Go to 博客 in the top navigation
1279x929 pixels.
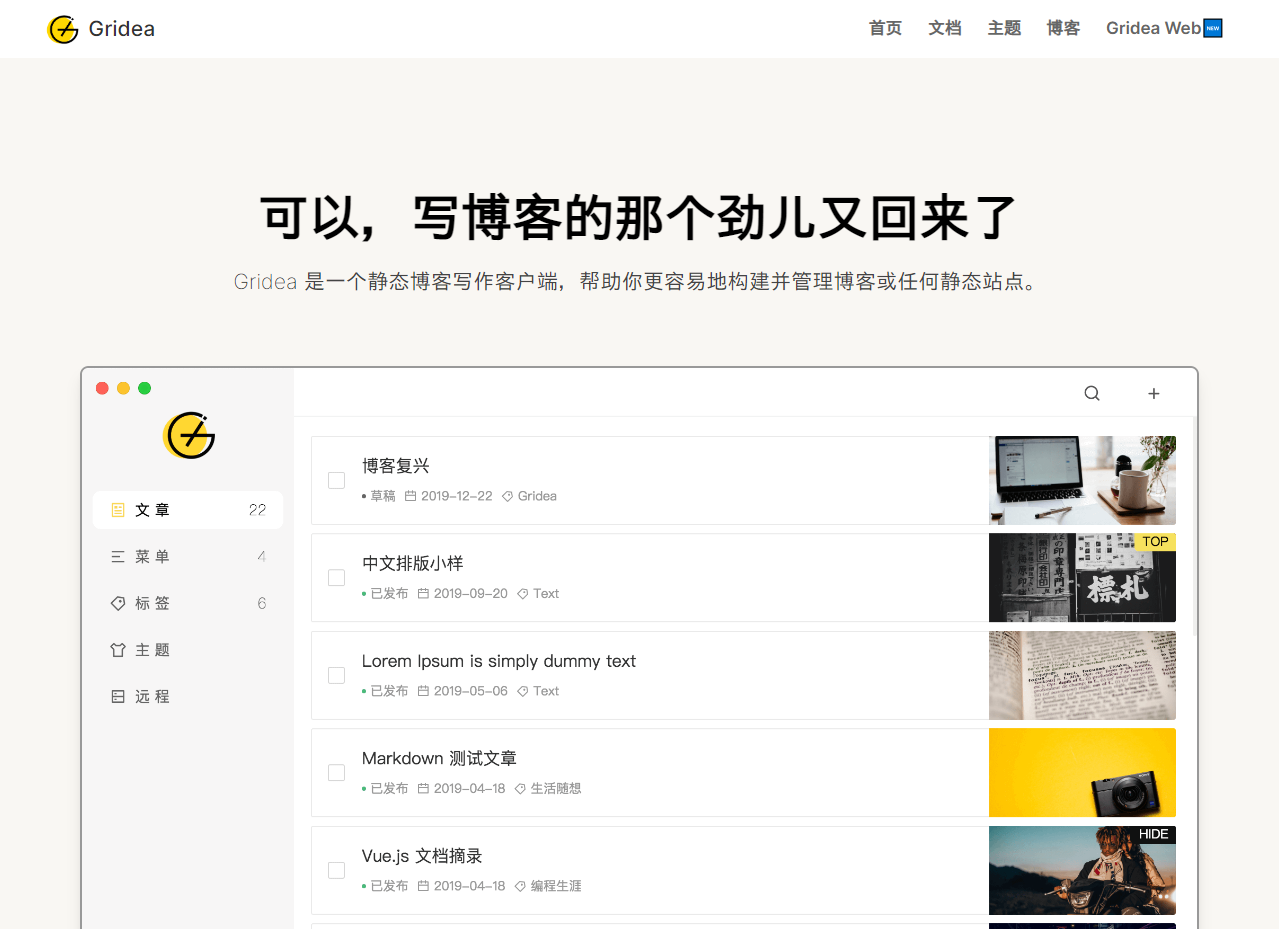pyautogui.click(x=1063, y=28)
